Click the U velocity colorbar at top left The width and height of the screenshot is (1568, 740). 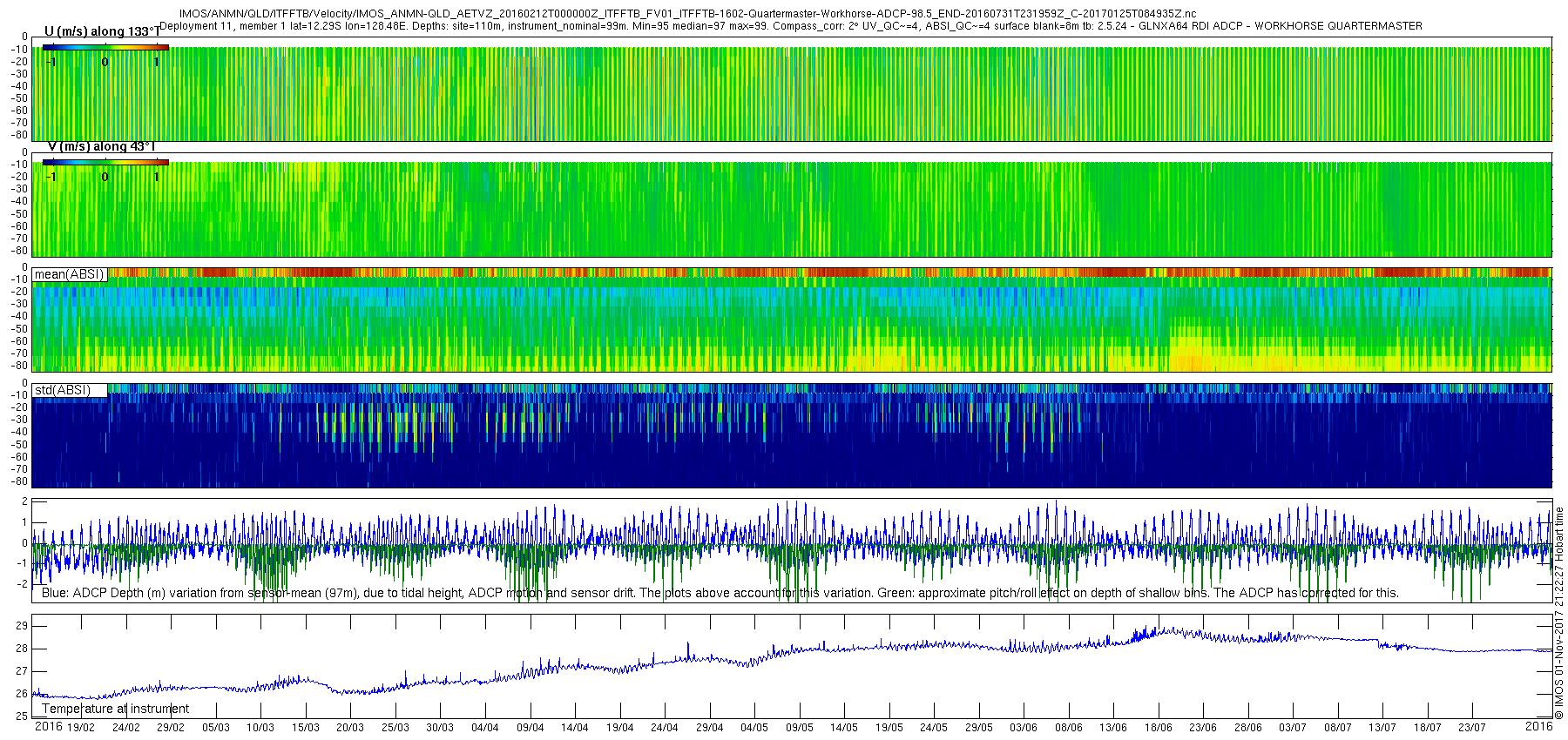click(105, 47)
